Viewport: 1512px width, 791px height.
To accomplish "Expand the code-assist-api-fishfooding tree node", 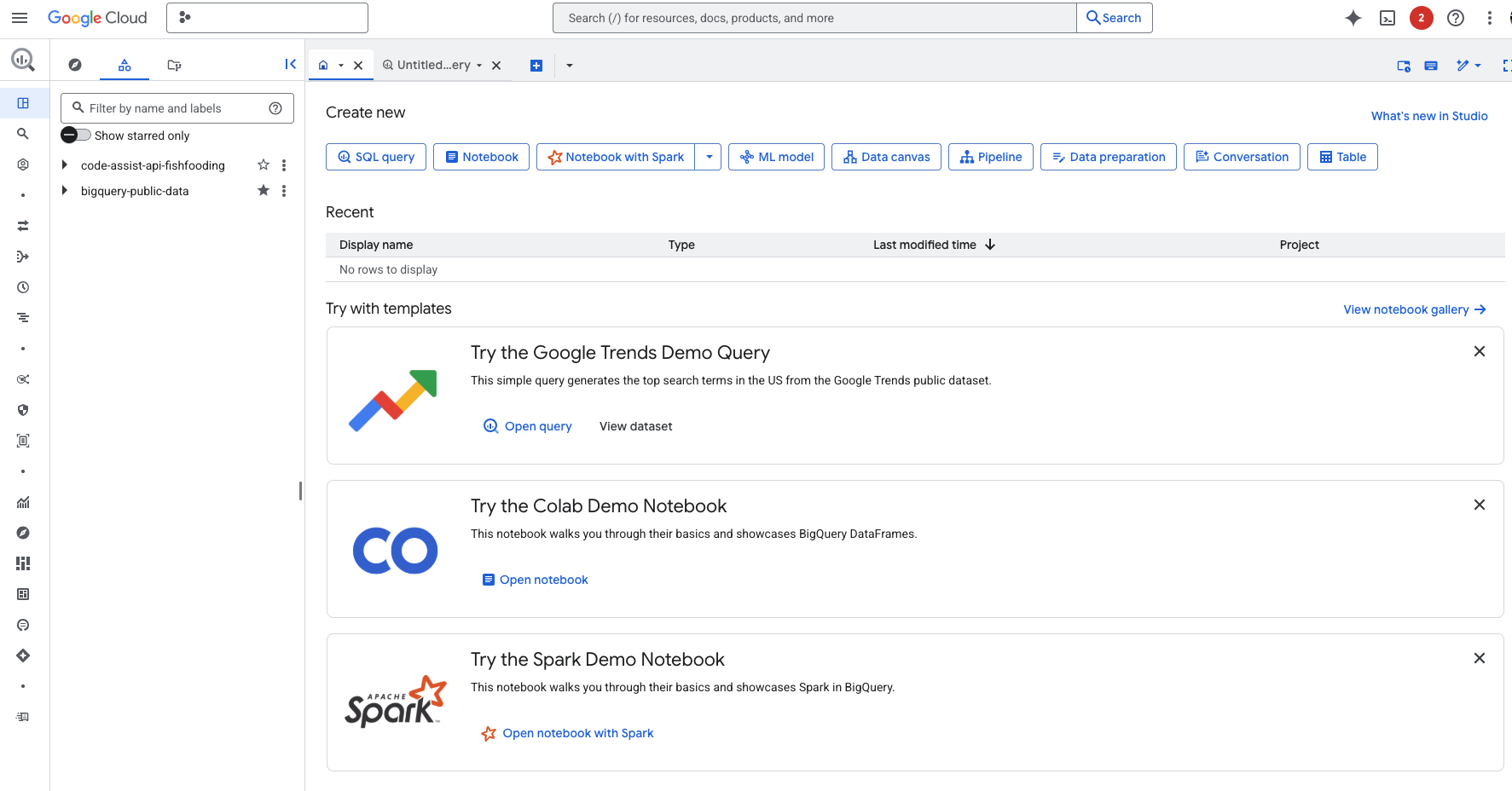I will (65, 165).
